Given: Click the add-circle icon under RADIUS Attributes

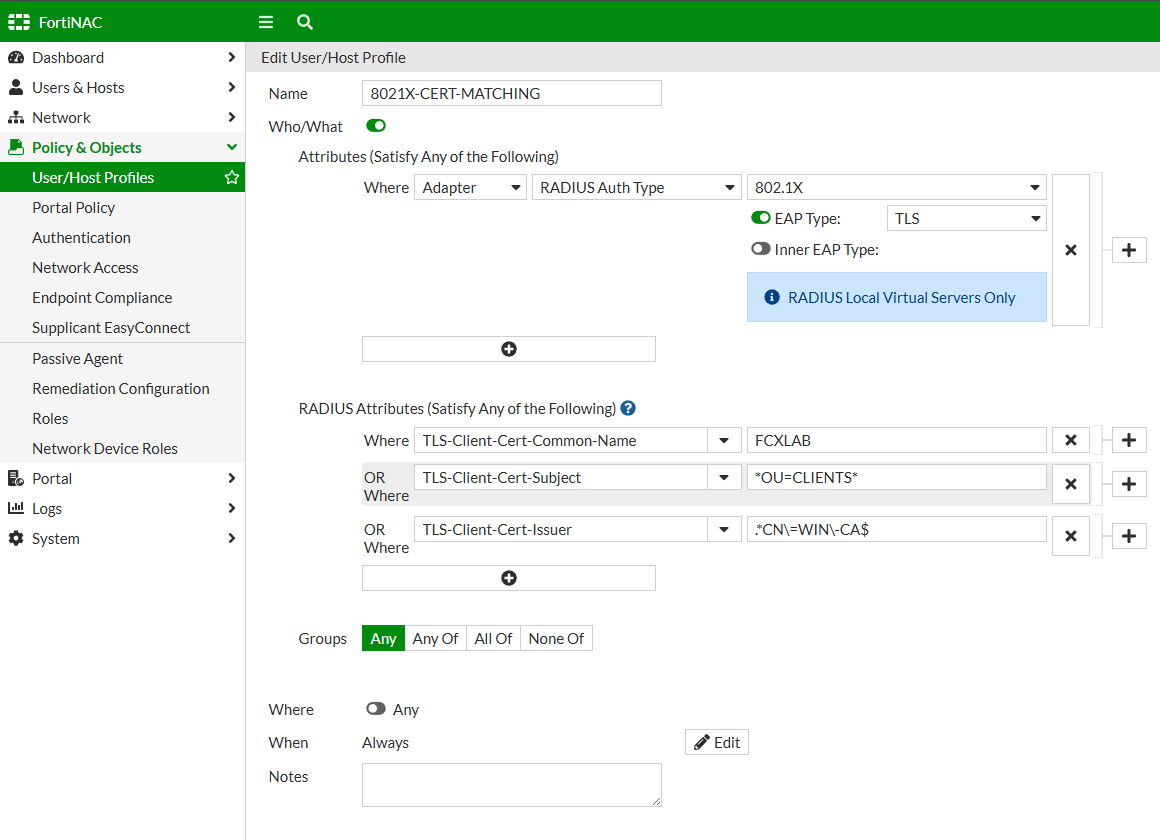Looking at the screenshot, I should [509, 578].
